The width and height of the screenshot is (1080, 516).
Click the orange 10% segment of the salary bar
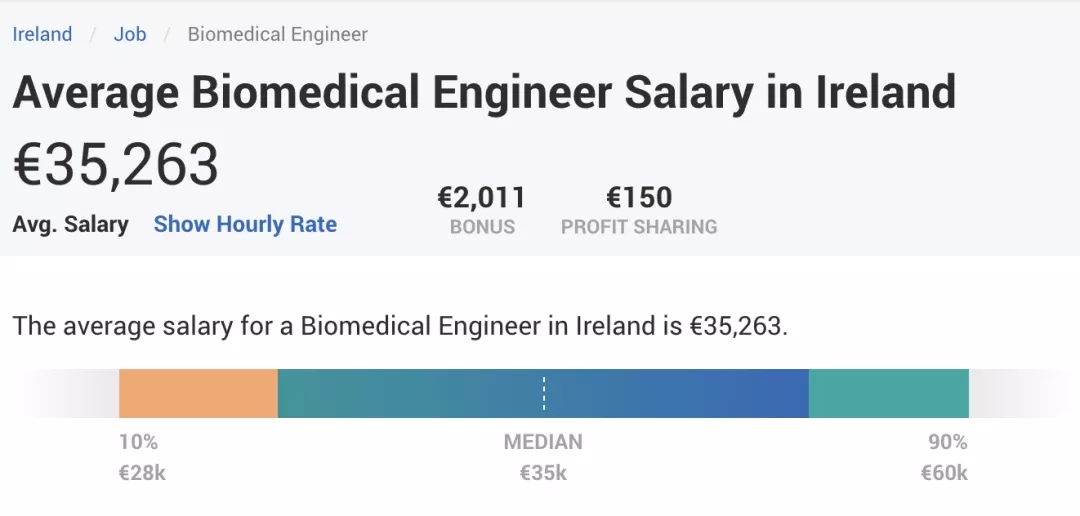point(198,393)
